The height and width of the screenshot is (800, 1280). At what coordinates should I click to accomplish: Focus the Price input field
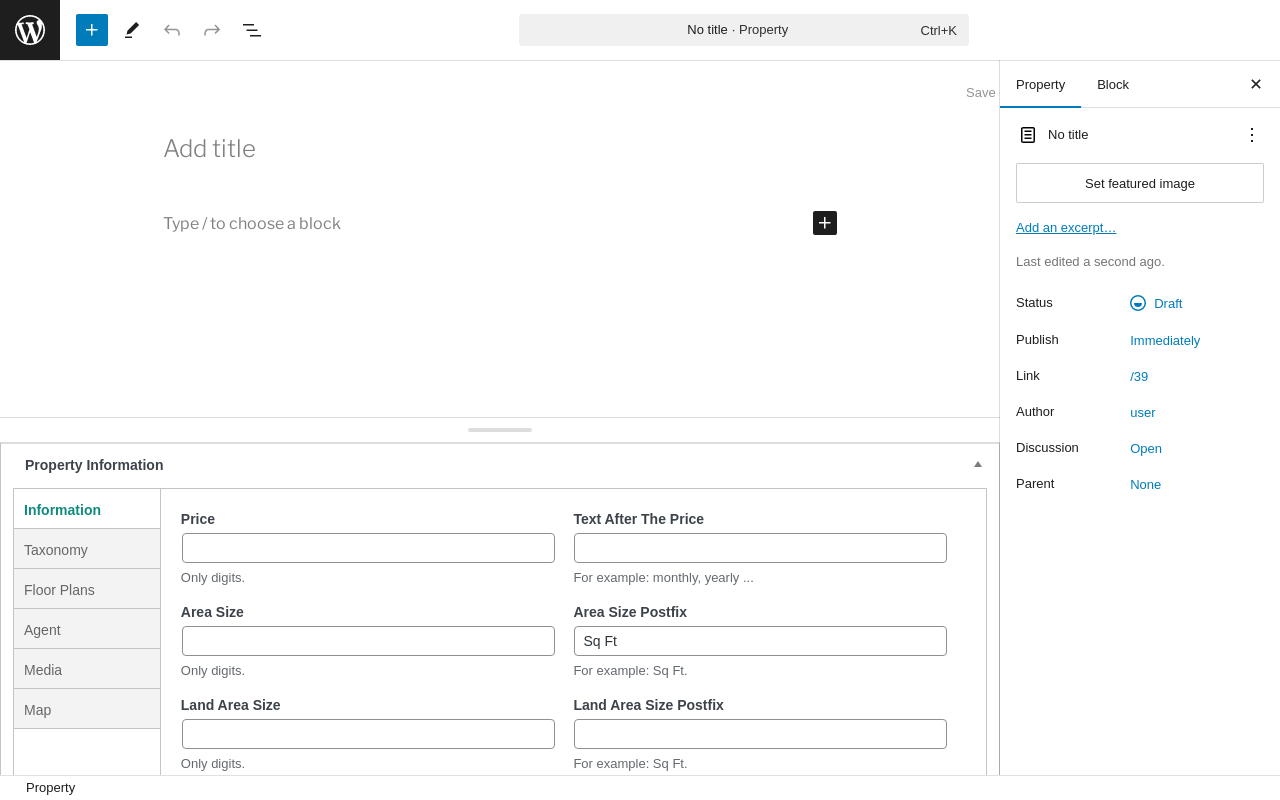368,548
